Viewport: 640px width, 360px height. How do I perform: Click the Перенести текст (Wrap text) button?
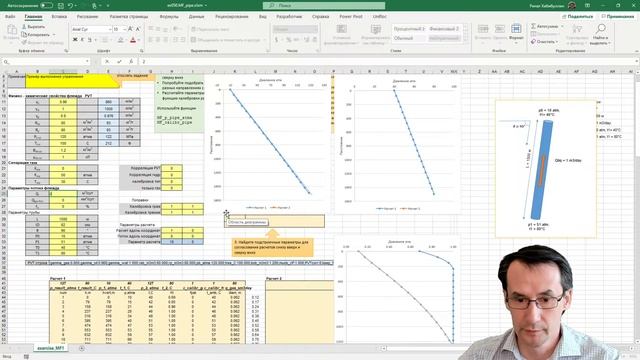(x=211, y=29)
